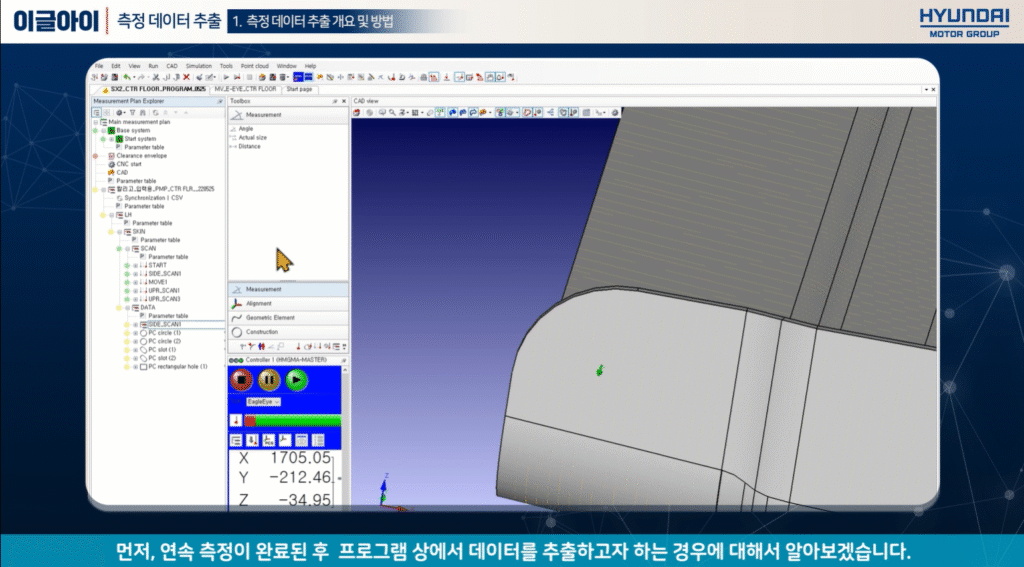Screen dimensions: 1024x567
Task: Collapse the SCAN tree node
Action: pos(128,248)
